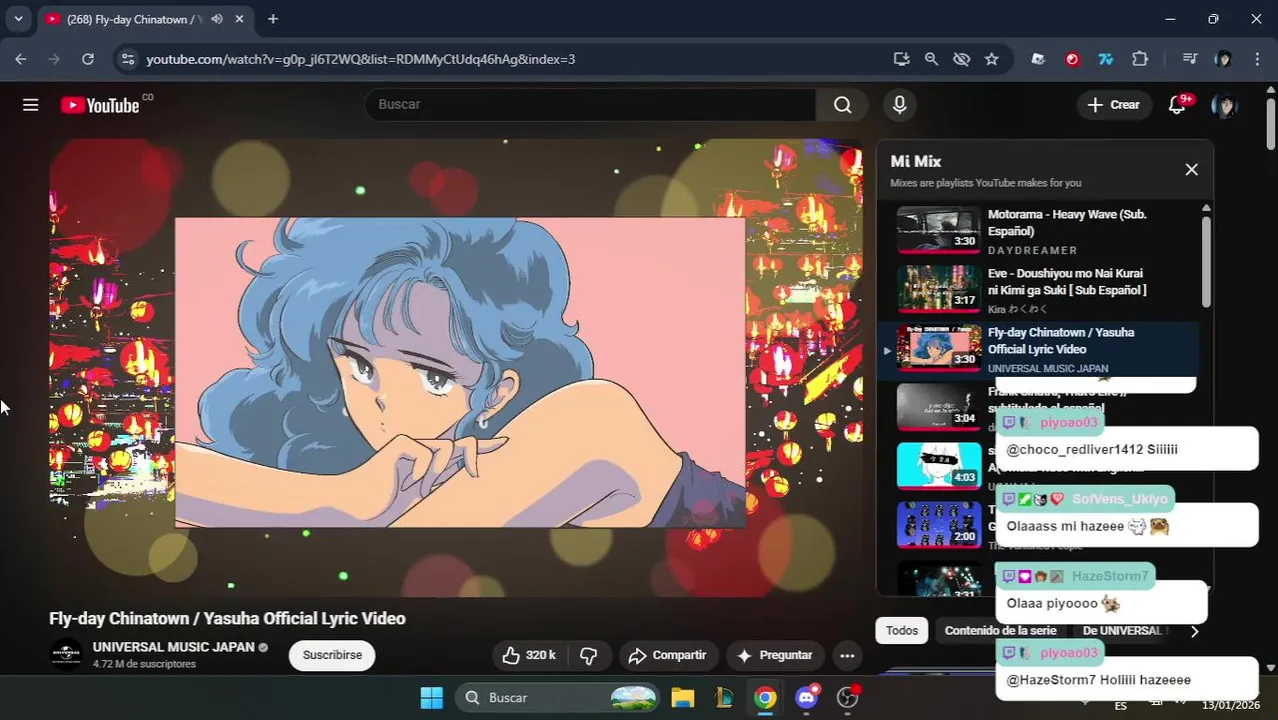Screen dimensions: 1278x720
Task: Open the YouTube account avatar menu
Action: click(x=1223, y=105)
